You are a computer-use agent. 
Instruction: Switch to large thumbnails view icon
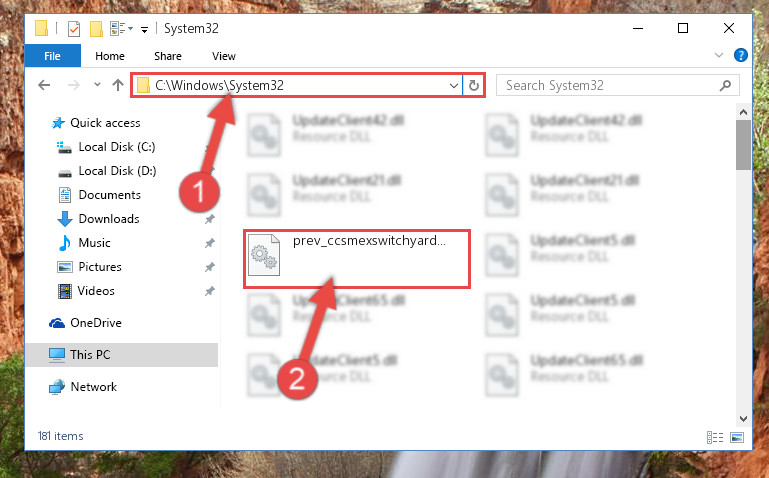[x=737, y=437]
